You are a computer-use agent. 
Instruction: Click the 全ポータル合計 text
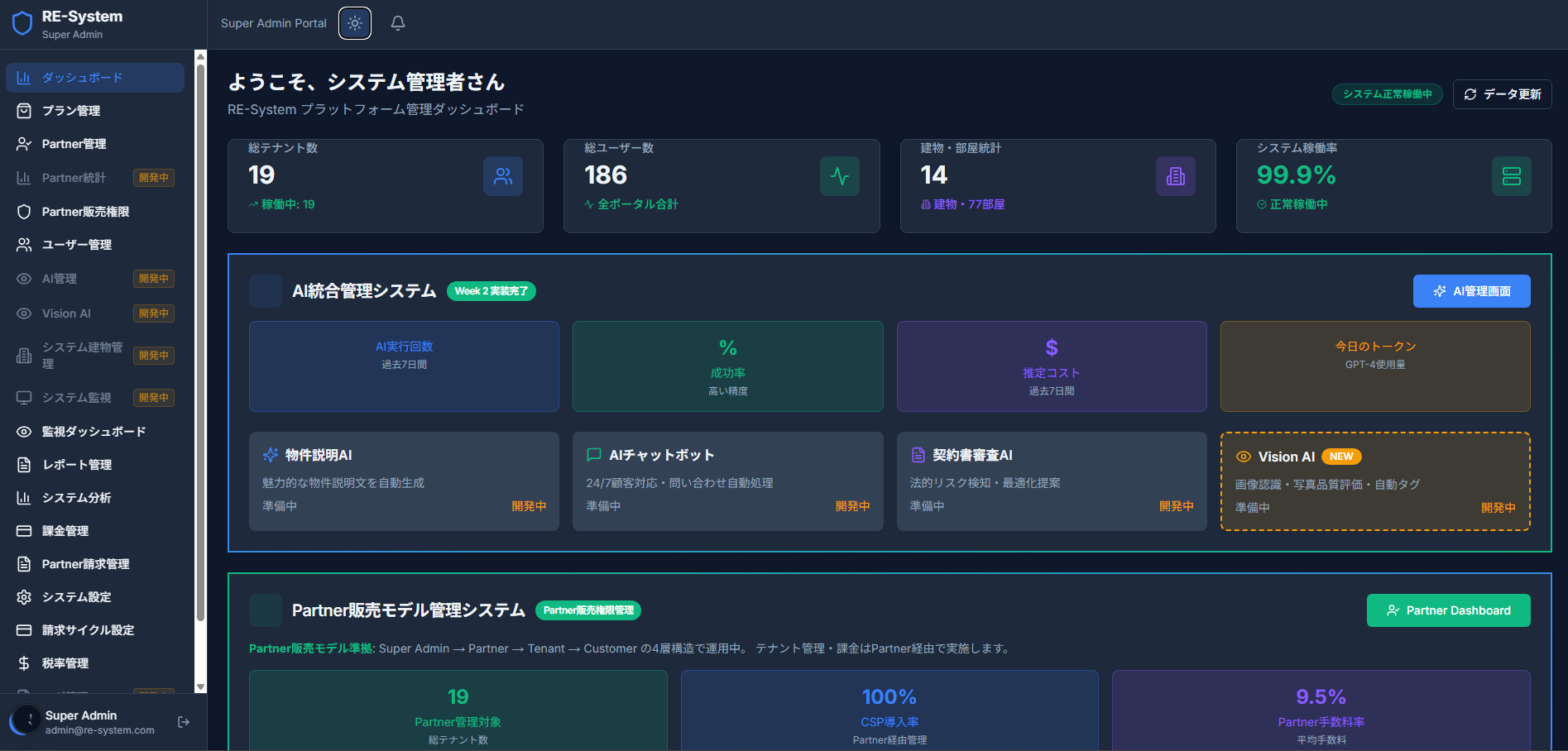638,204
